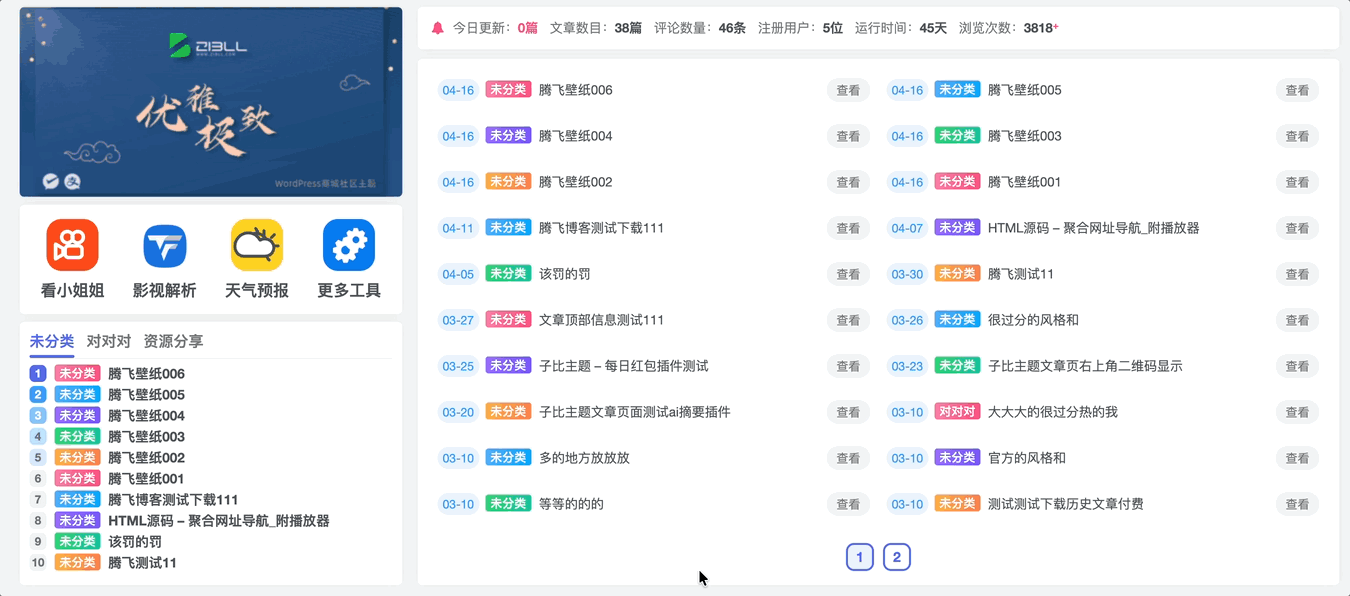The image size is (1350, 596).
Task: Open article 腾飞壁纸005 in main list
Action: pyautogui.click(x=1024, y=90)
